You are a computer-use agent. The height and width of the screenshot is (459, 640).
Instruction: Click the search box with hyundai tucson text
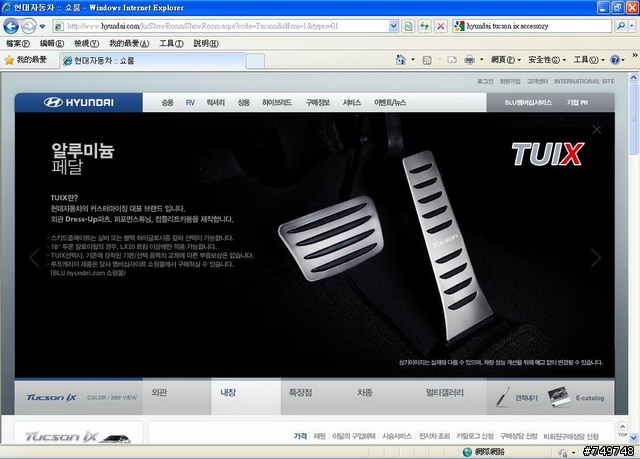[532, 26]
